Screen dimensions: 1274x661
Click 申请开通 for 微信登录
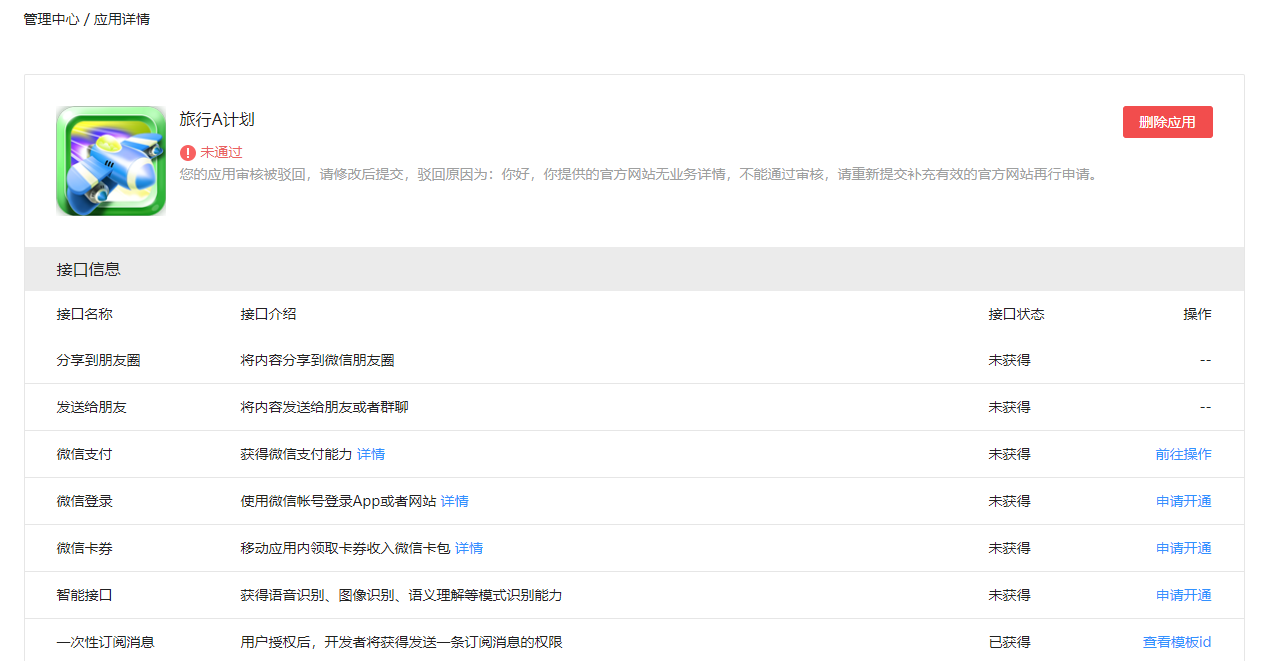click(1183, 501)
